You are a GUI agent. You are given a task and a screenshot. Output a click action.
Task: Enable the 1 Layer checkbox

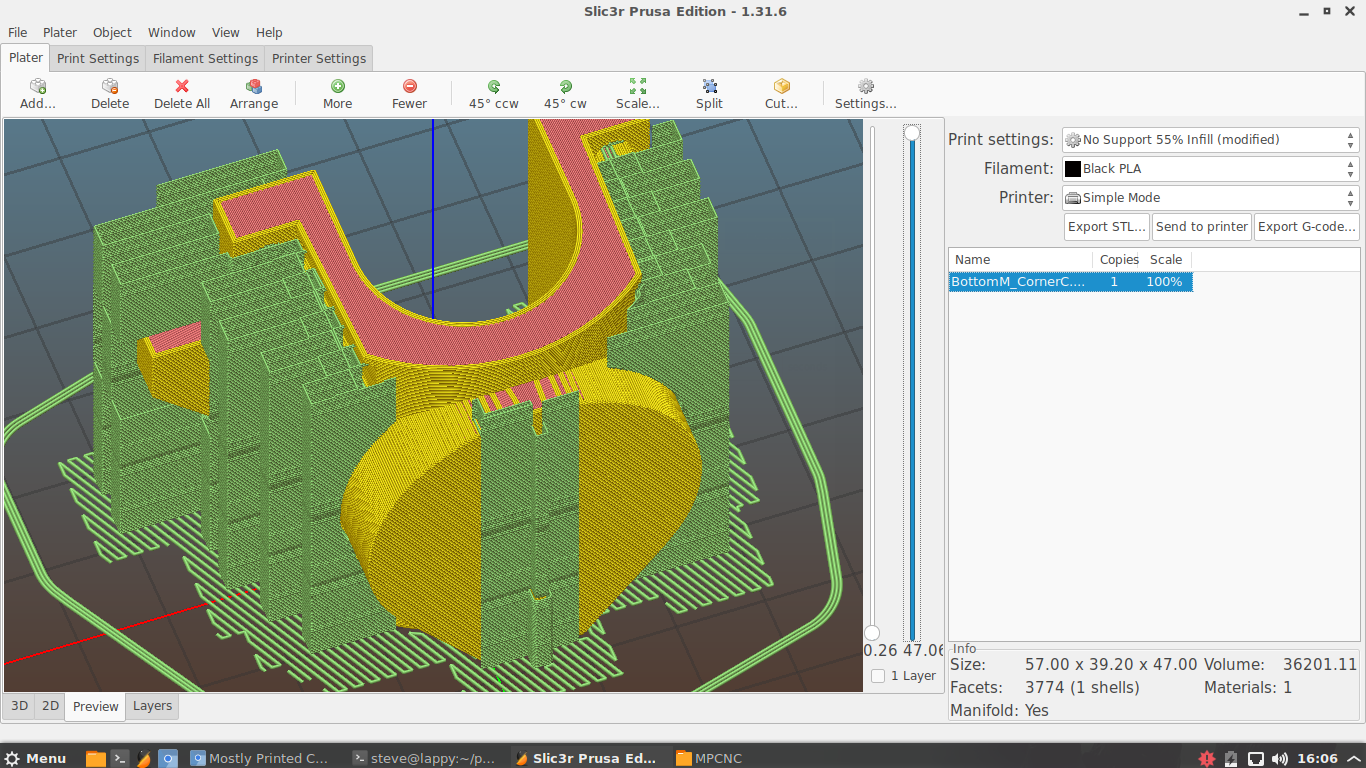(x=878, y=676)
